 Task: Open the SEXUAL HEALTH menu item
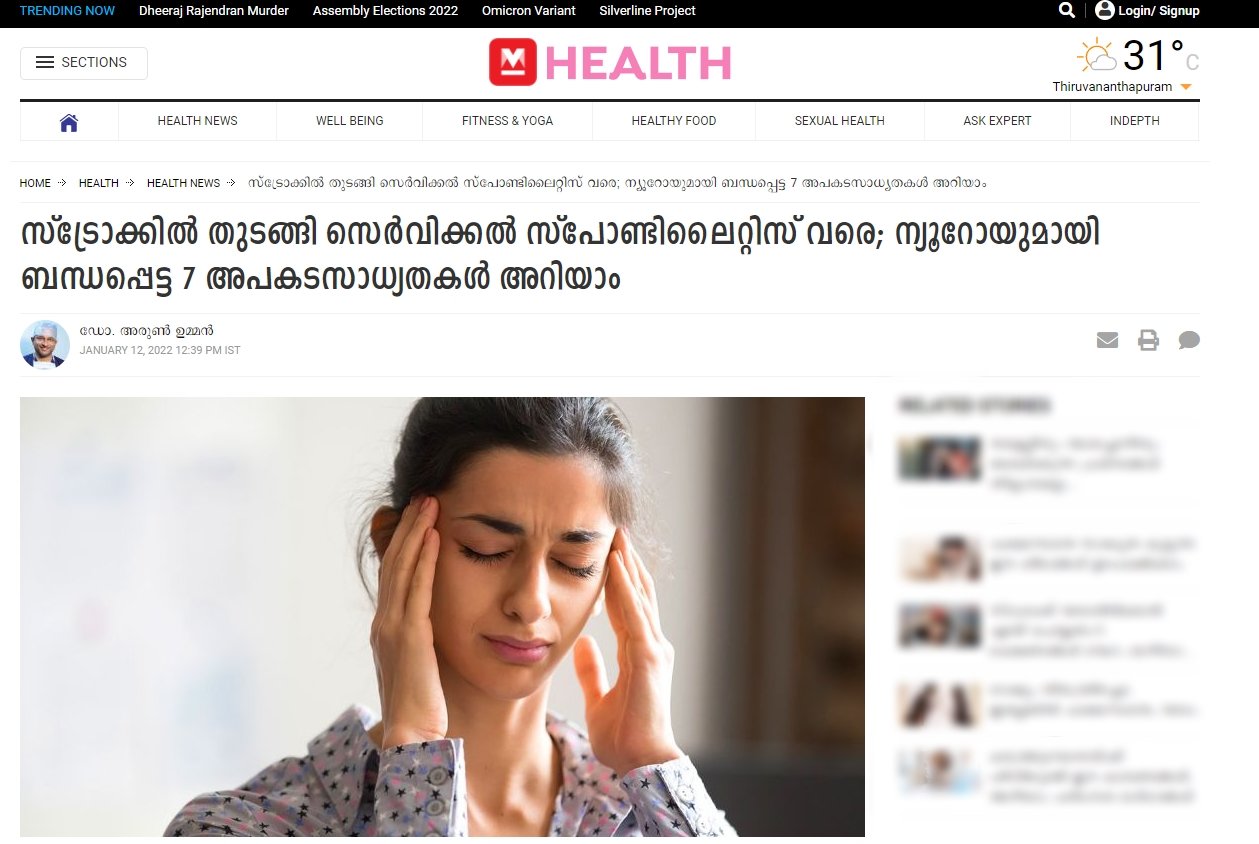pyautogui.click(x=840, y=121)
